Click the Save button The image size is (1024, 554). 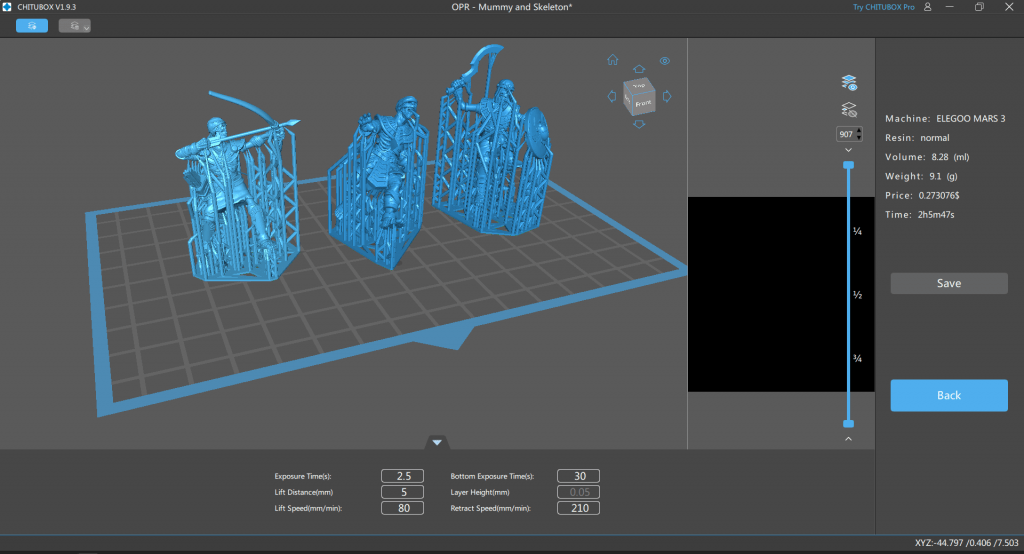coord(949,284)
